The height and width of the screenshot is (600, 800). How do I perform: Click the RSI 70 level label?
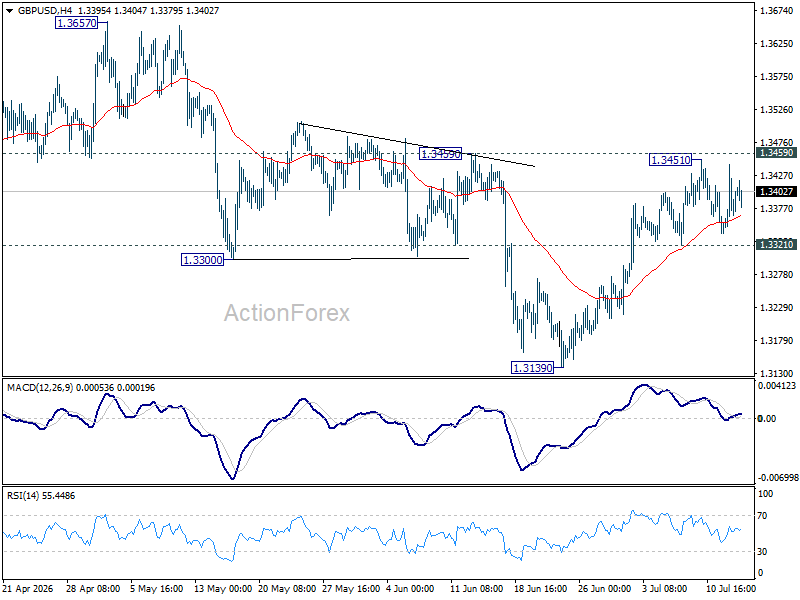pos(762,516)
